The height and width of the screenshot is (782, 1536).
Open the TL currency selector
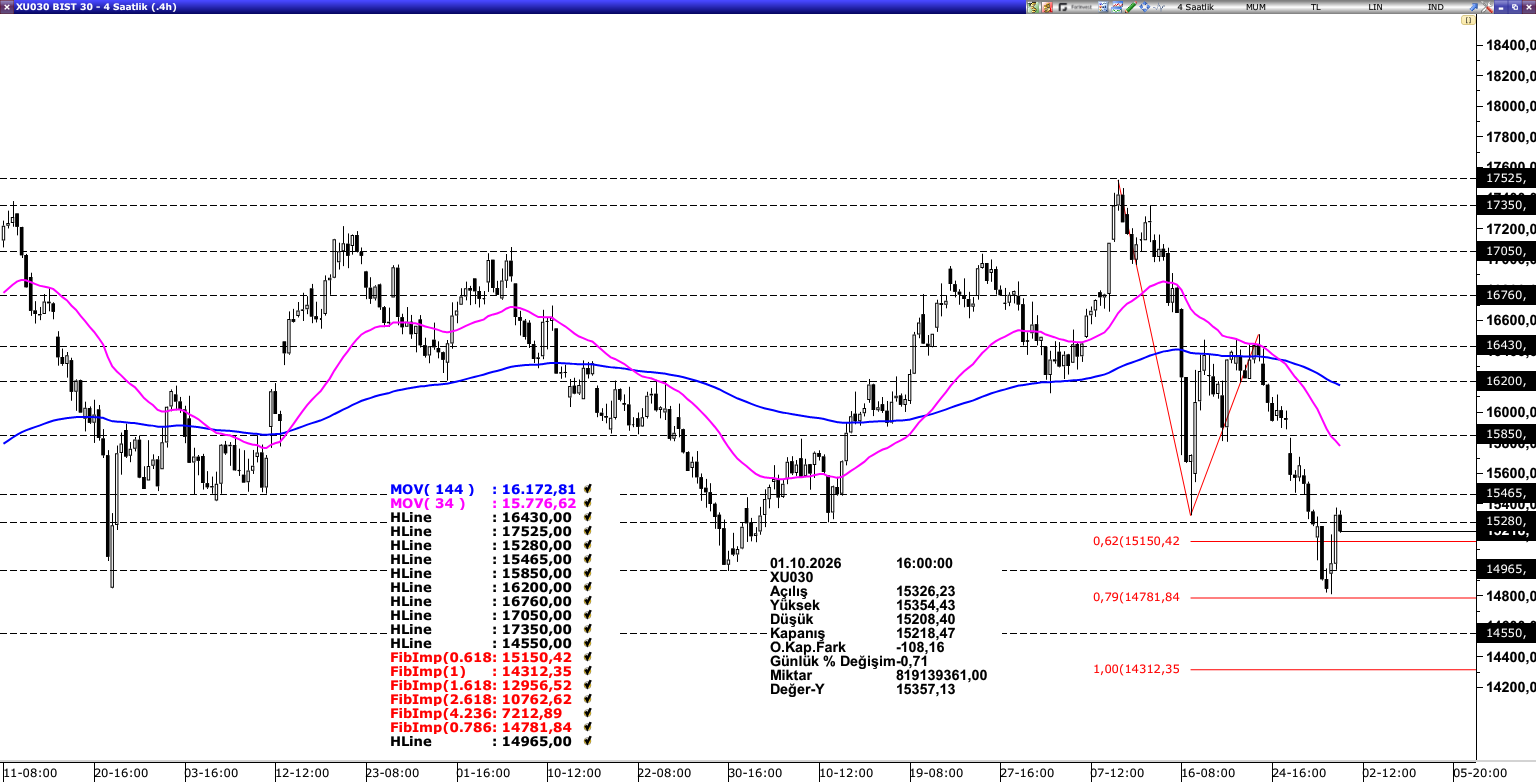tap(1316, 7)
